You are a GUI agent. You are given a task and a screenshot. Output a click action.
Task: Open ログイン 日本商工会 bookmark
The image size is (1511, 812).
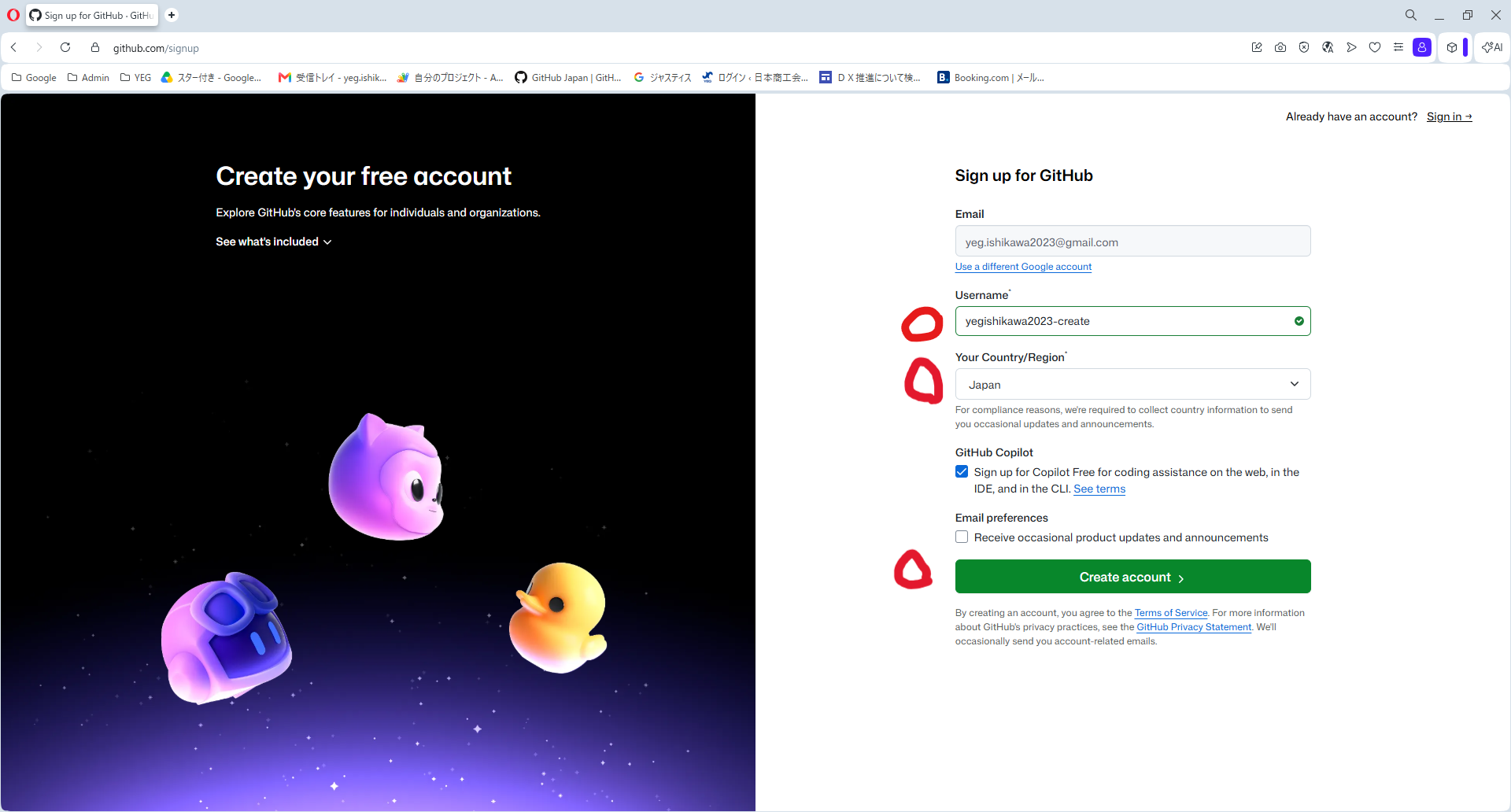pos(755,78)
